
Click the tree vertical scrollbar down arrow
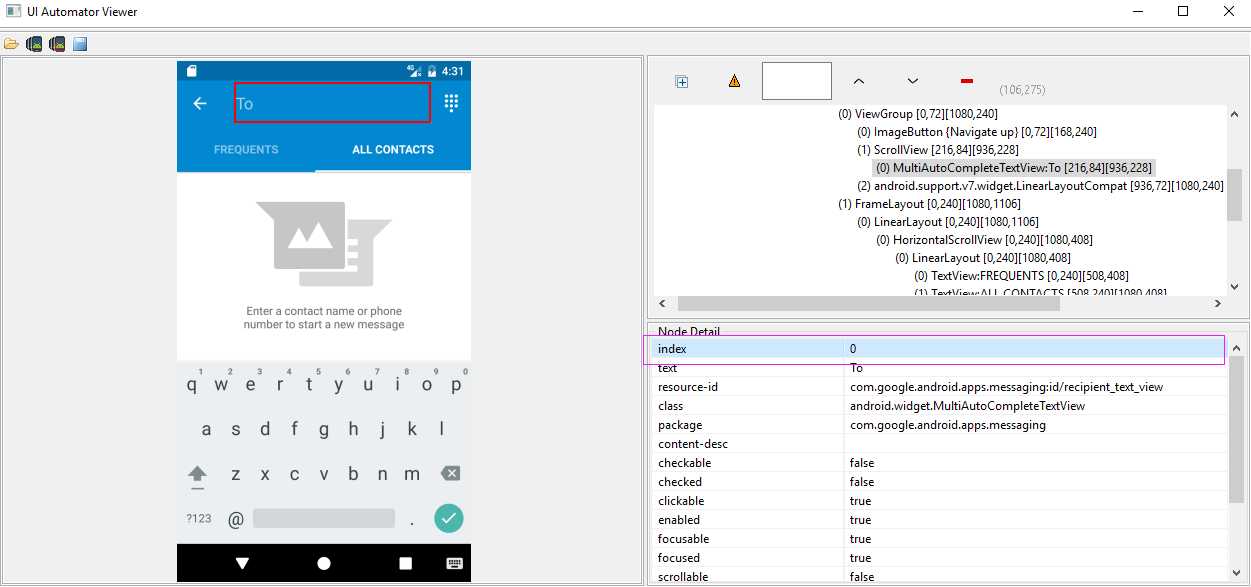click(1235, 287)
